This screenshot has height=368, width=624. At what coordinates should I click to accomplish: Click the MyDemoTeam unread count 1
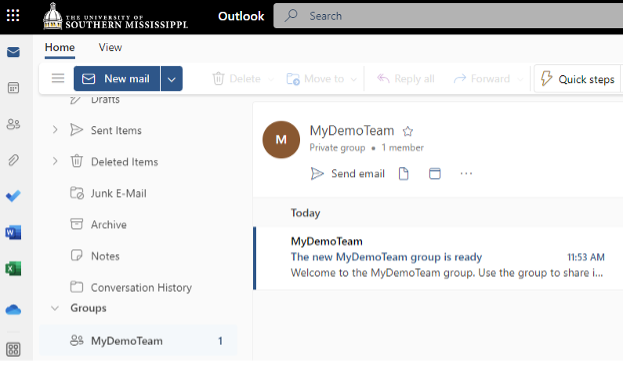(x=220, y=341)
